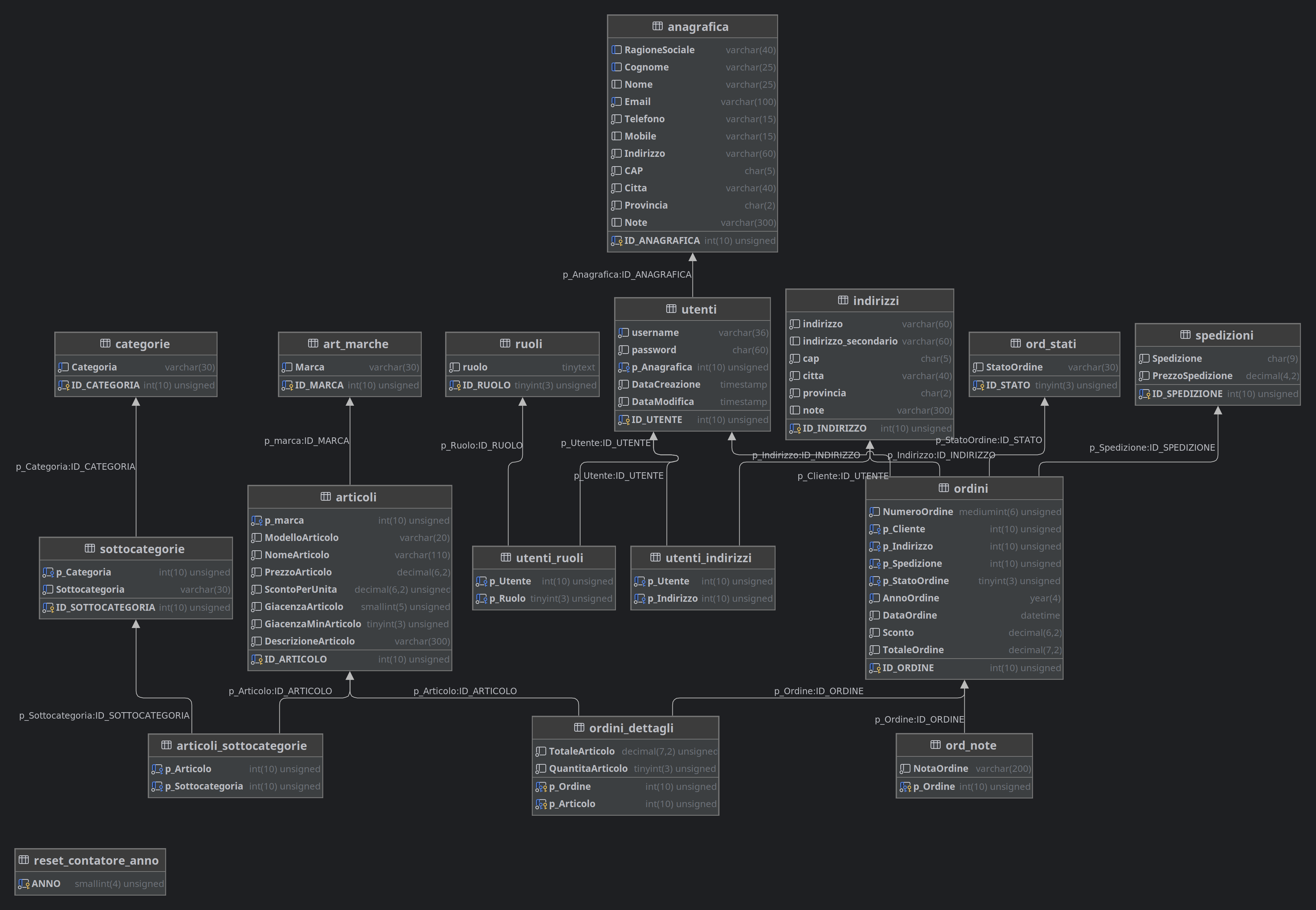Click the foreign key icon beside p_marca

tap(256, 520)
